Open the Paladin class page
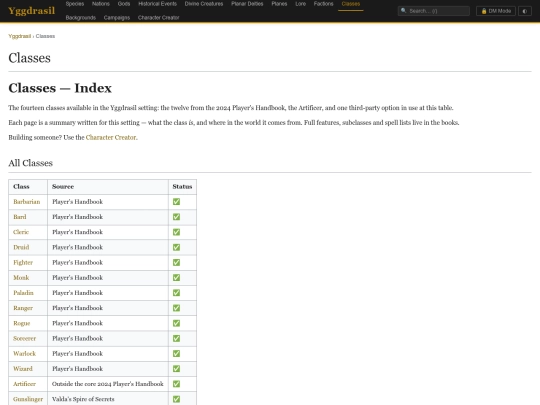 click(x=23, y=293)
